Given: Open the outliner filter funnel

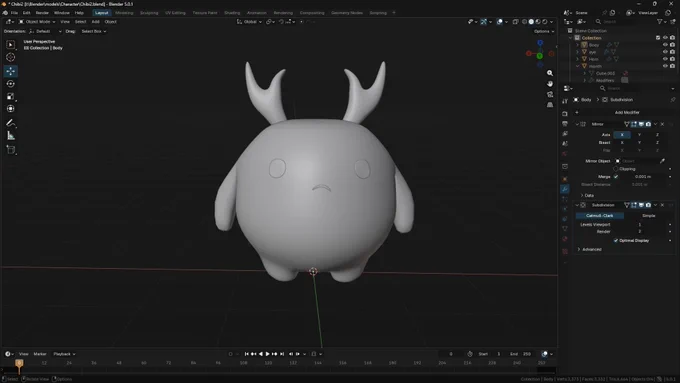Looking at the screenshot, I should coord(660,21).
